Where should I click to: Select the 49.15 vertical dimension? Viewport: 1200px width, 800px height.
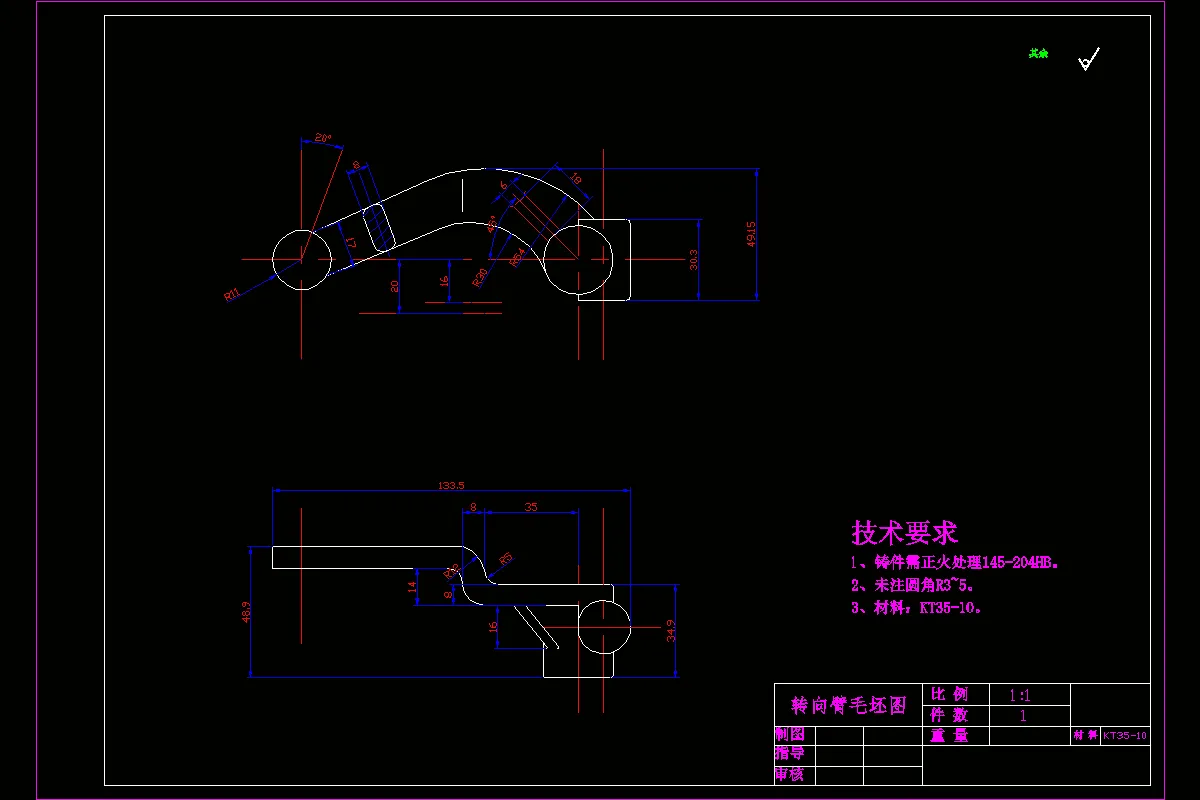click(x=751, y=233)
